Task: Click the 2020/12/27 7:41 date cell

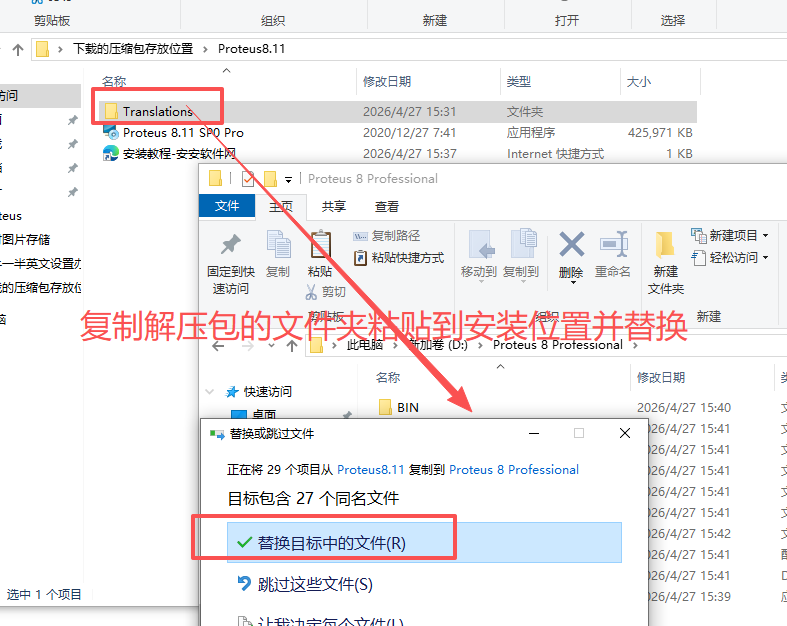Action: point(409,133)
